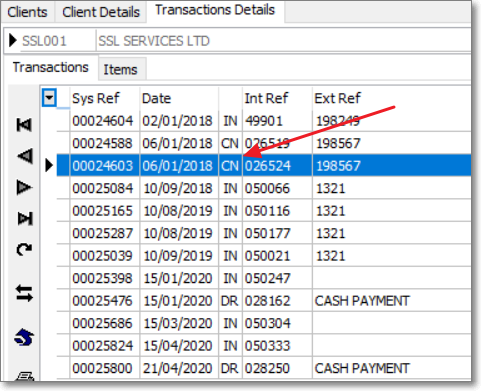
Task: Go to next record arrow icon
Action: tap(24, 187)
